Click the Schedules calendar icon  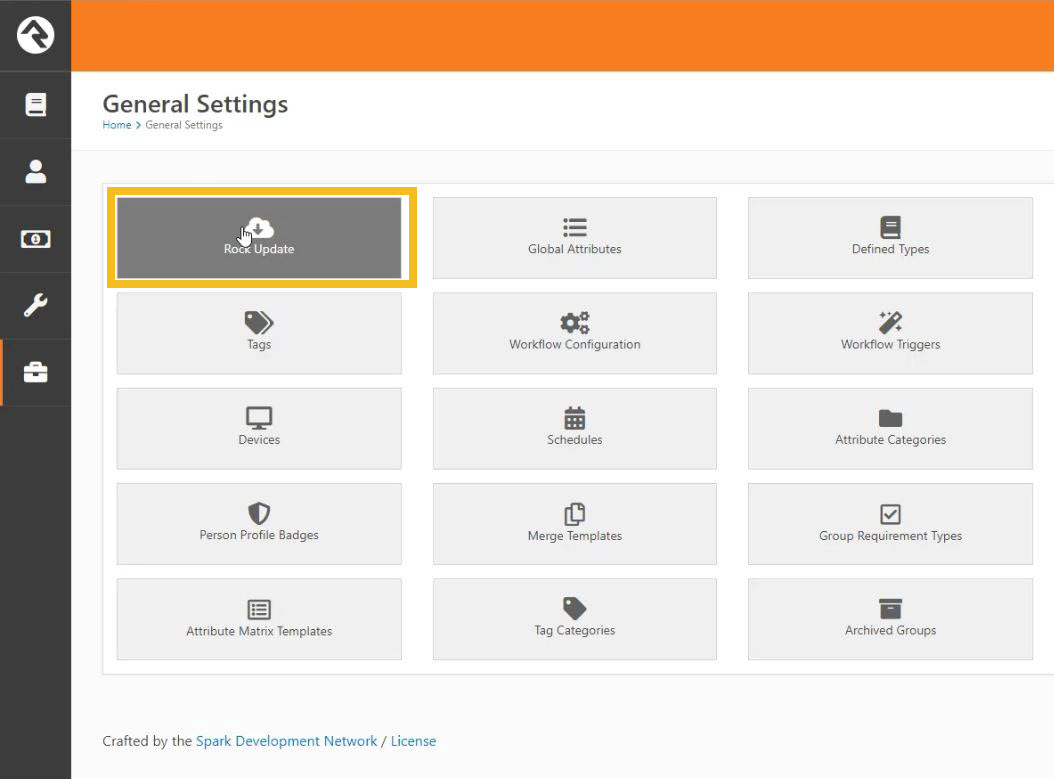575,418
